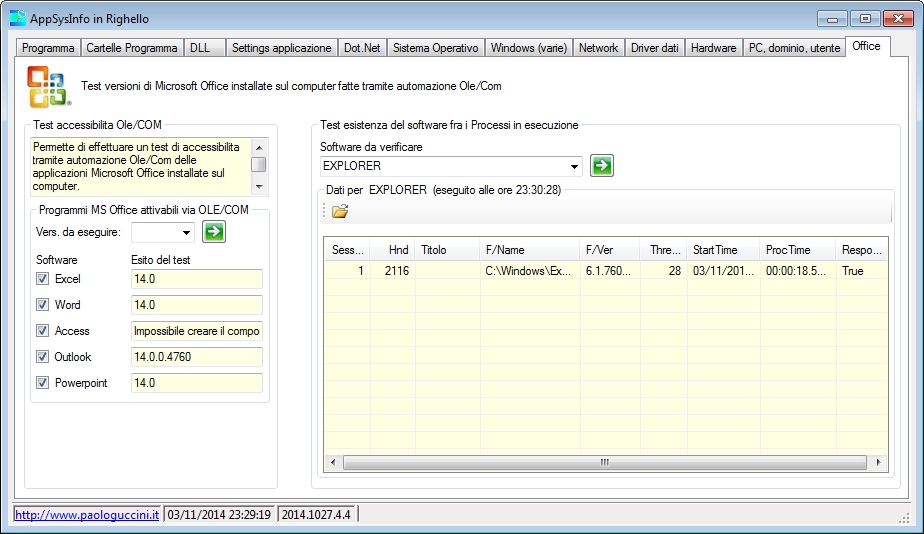Disable the Powerpoint checkbox
This screenshot has width=924, height=534.
pyautogui.click(x=42, y=383)
